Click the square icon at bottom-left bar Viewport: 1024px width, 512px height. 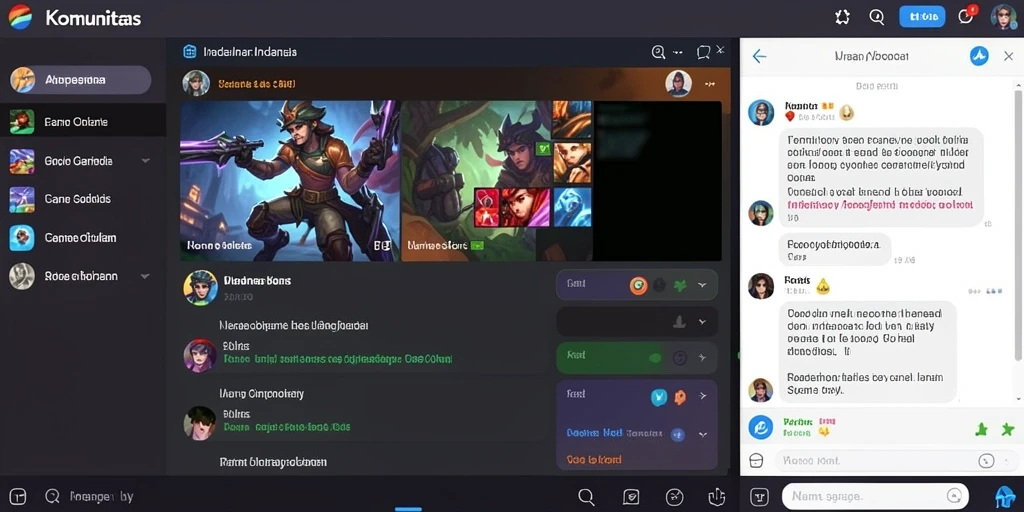coord(18,497)
